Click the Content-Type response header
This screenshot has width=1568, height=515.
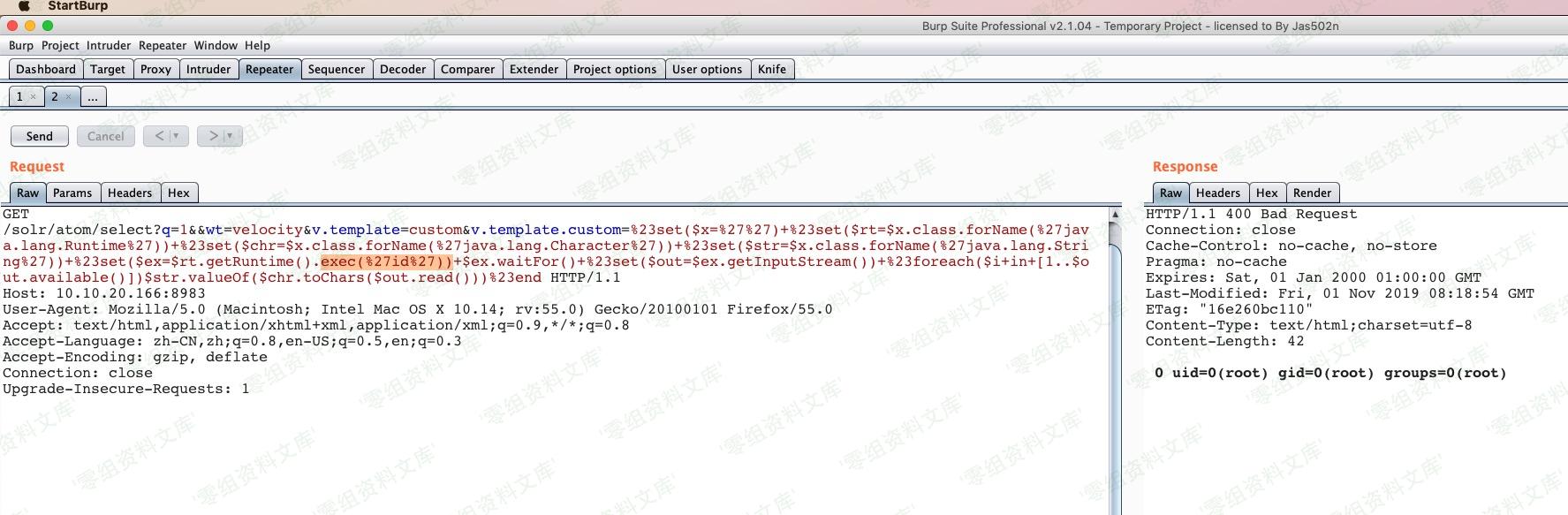pos(1309,325)
